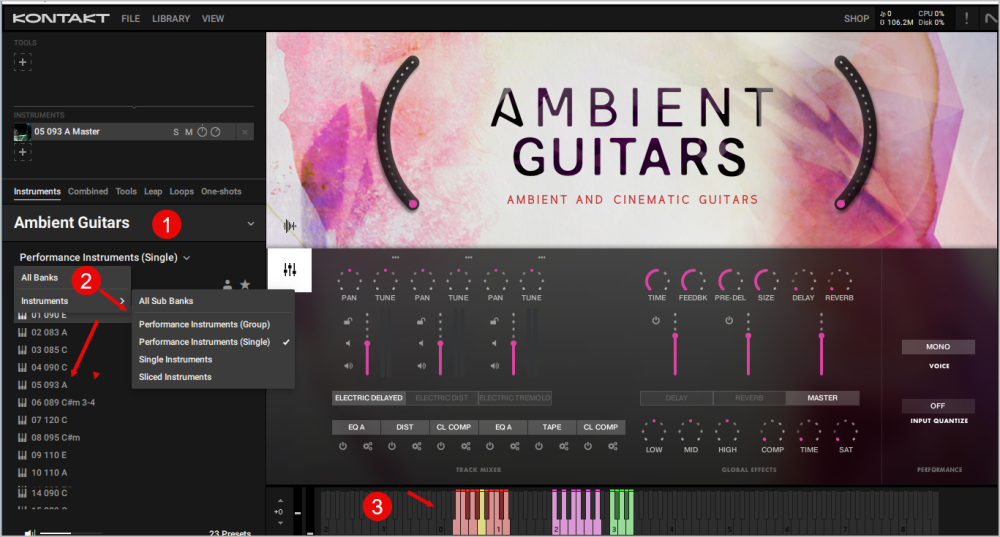Switch to the One-shots tab
This screenshot has height=537, width=1000.
(x=221, y=191)
